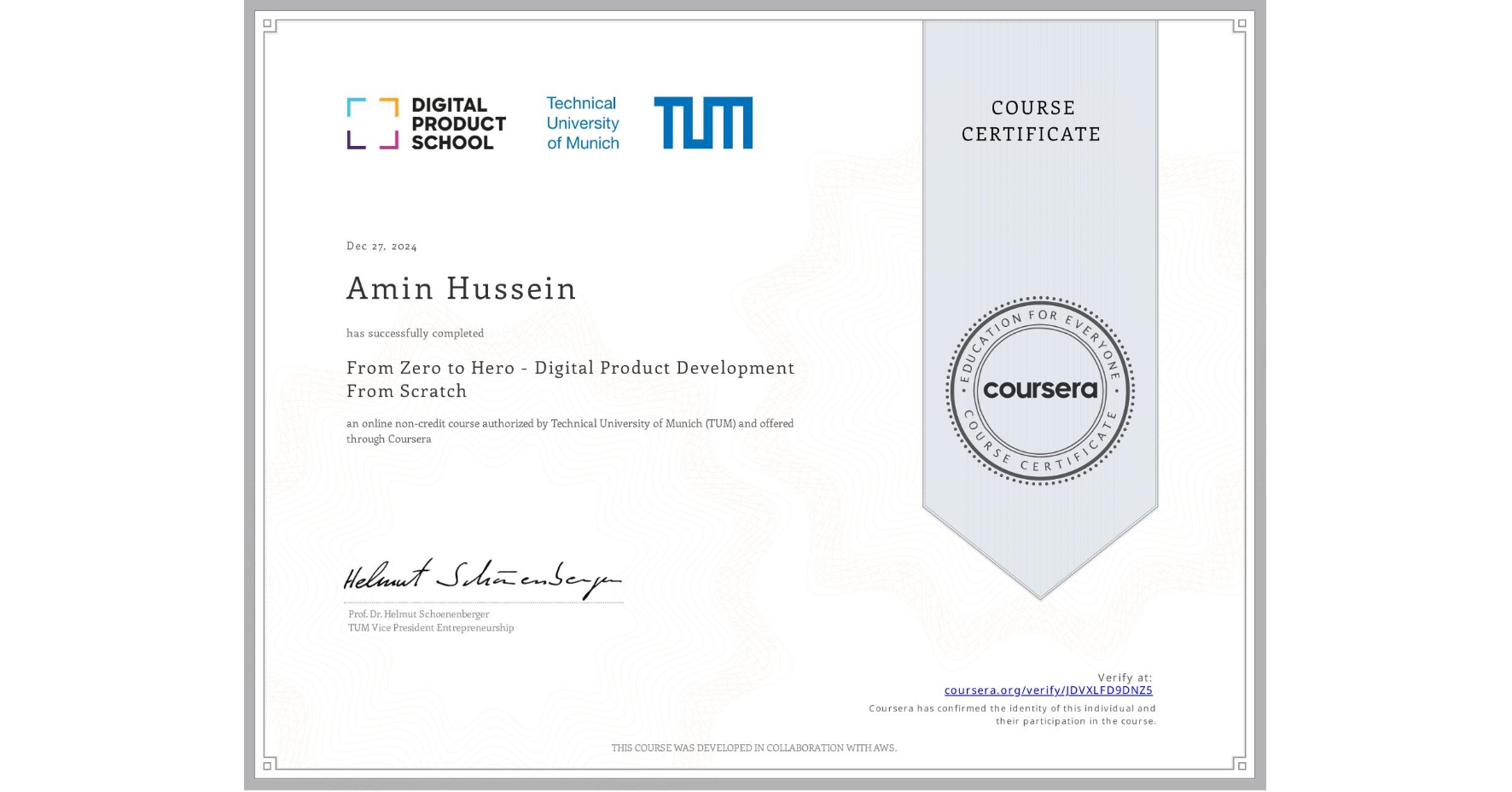The height and width of the screenshot is (792, 1512).
Task: Click the TUM Vice President Entrepreneurship title
Action: (x=430, y=628)
